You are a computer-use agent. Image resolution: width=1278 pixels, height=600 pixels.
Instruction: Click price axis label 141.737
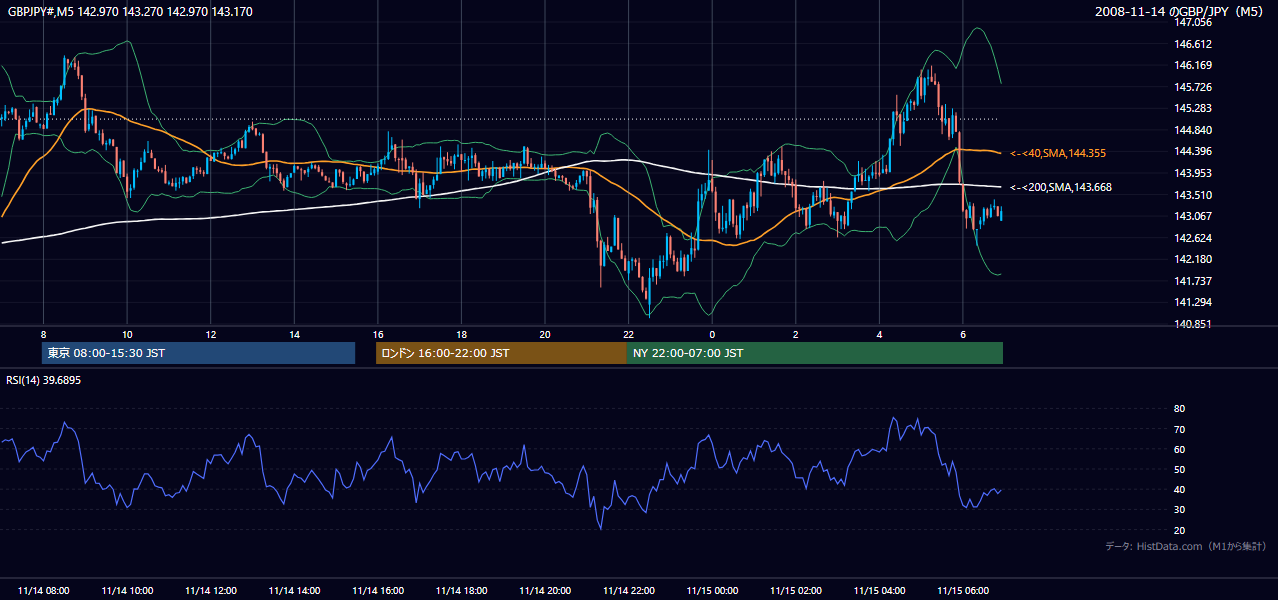1194,281
